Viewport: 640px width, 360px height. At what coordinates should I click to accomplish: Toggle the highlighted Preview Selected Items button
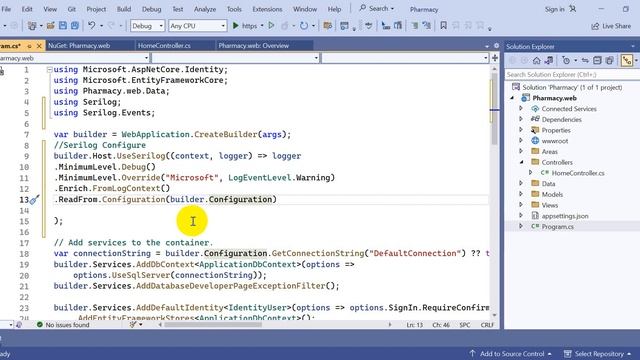point(626,60)
